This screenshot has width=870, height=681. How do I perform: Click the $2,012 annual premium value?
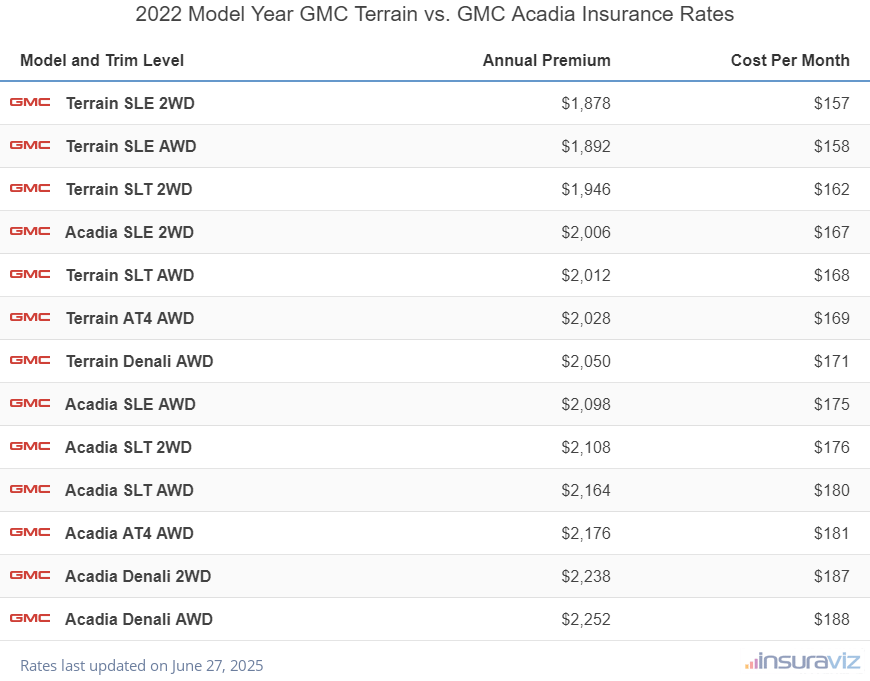point(586,275)
